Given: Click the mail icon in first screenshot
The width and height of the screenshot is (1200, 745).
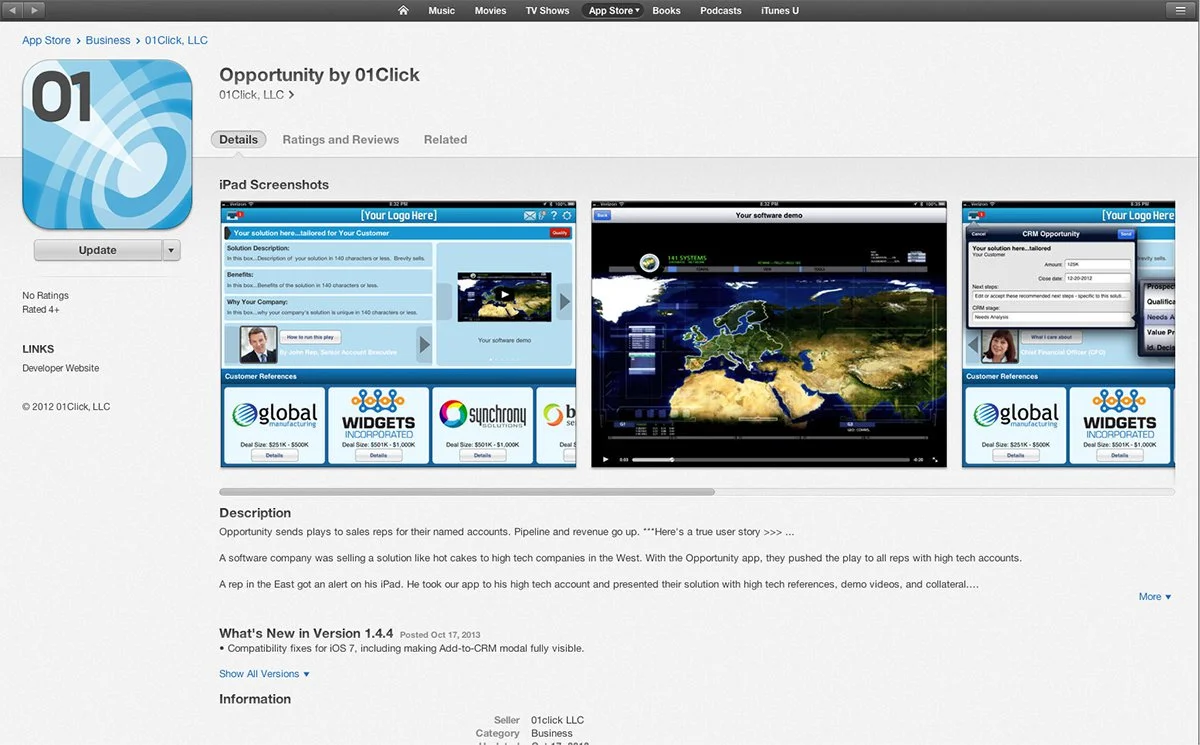Looking at the screenshot, I should (530, 215).
